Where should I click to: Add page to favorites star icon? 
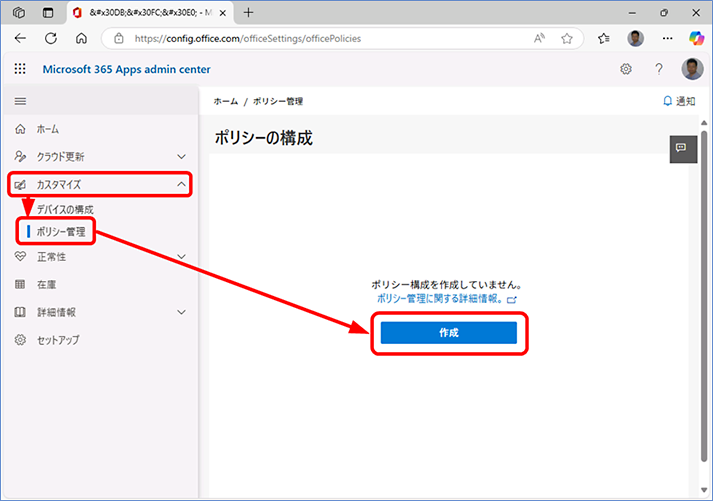(567, 39)
